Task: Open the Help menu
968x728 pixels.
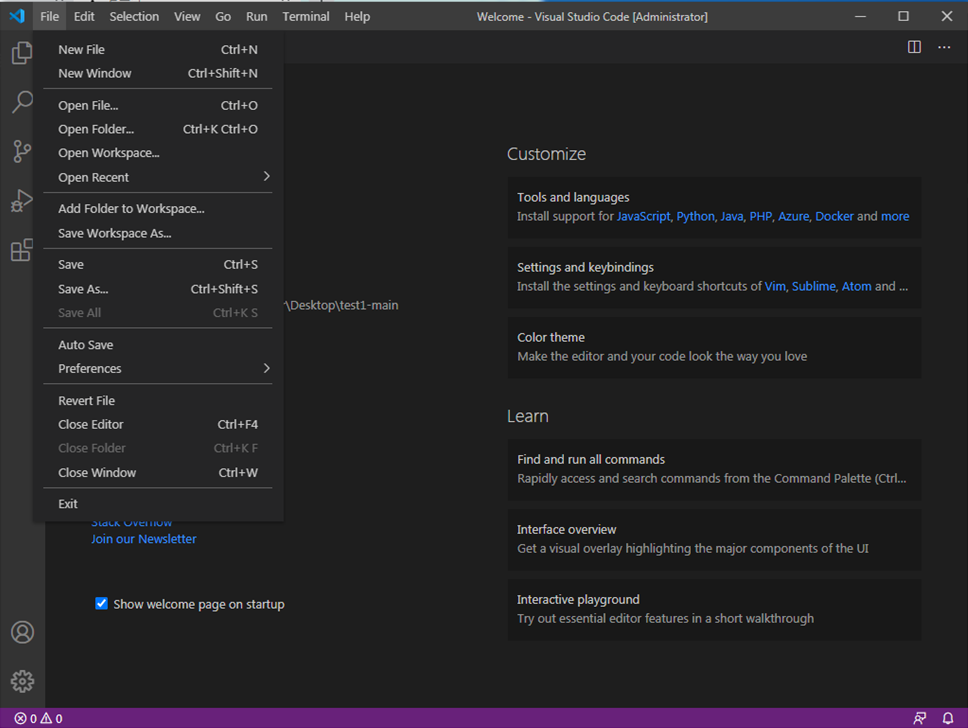Action: [357, 17]
